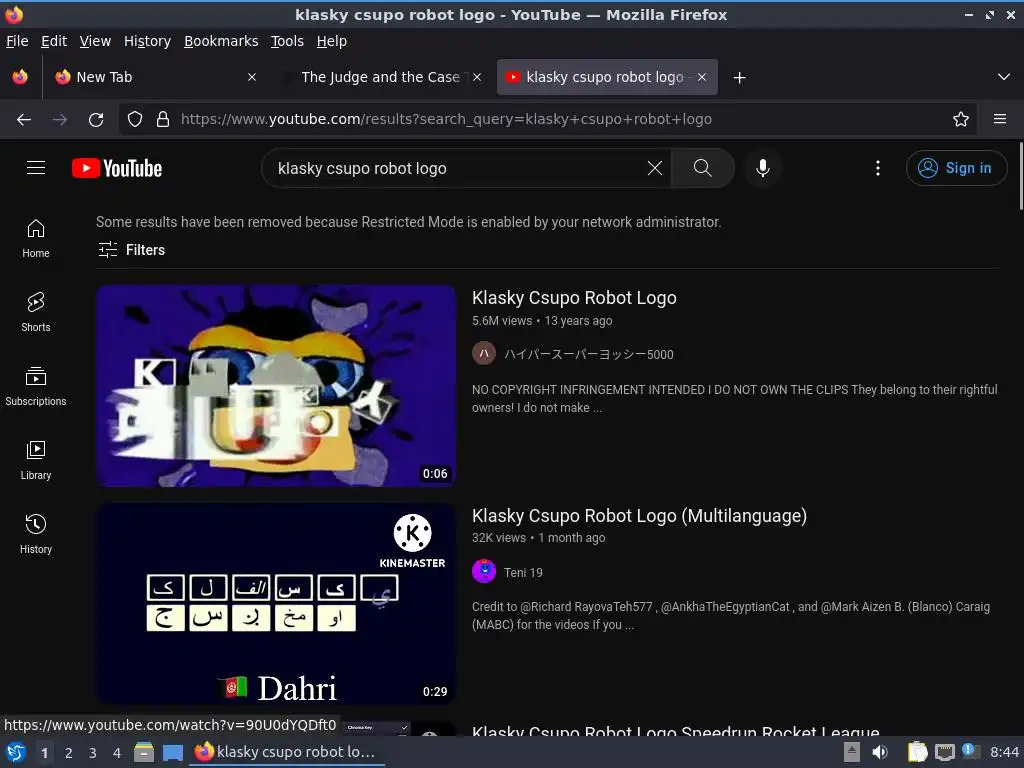Viewport: 1024px width, 768px height.
Task: Open Firefox application hamburger menu
Action: [999, 120]
